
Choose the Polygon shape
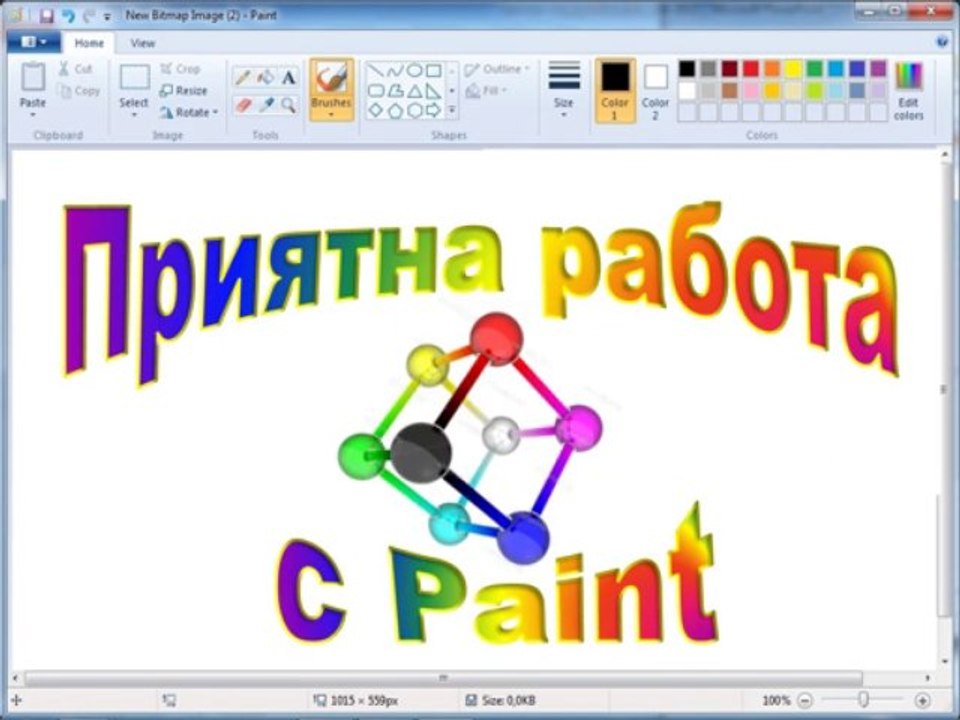coord(395,91)
